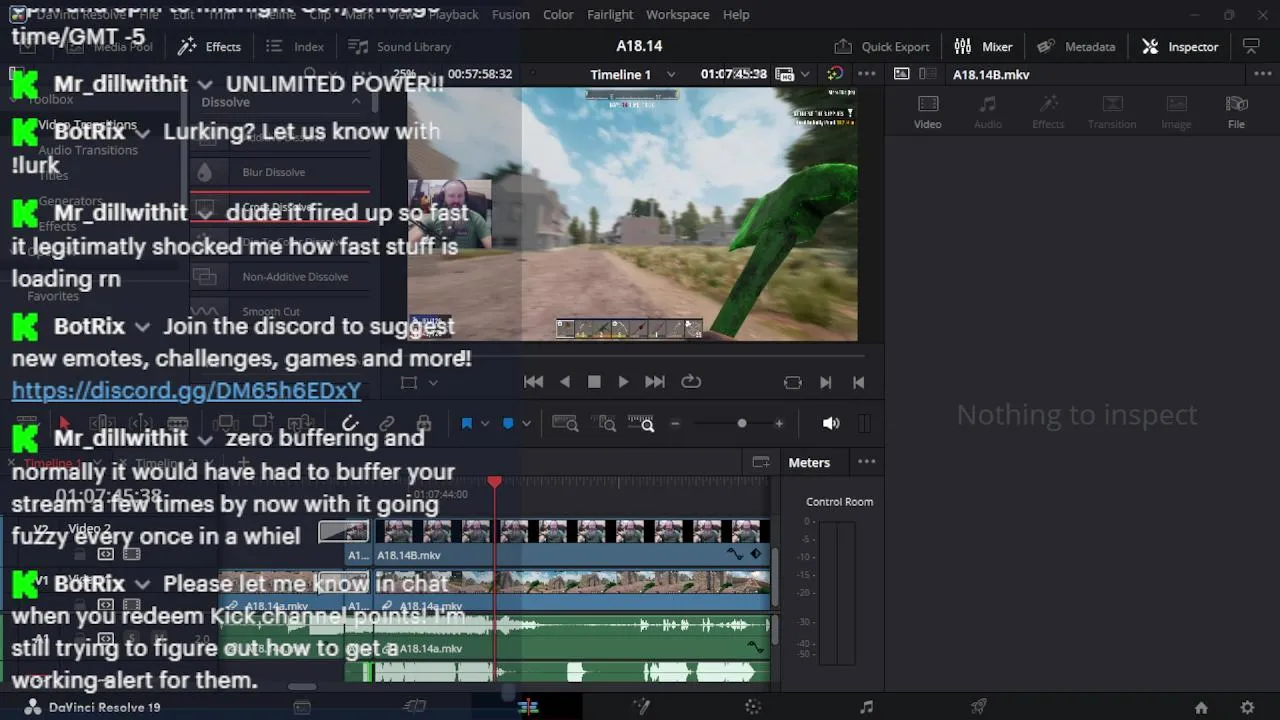This screenshot has width=1280, height=720.
Task: Open Meters panel options menu
Action: tap(867, 462)
